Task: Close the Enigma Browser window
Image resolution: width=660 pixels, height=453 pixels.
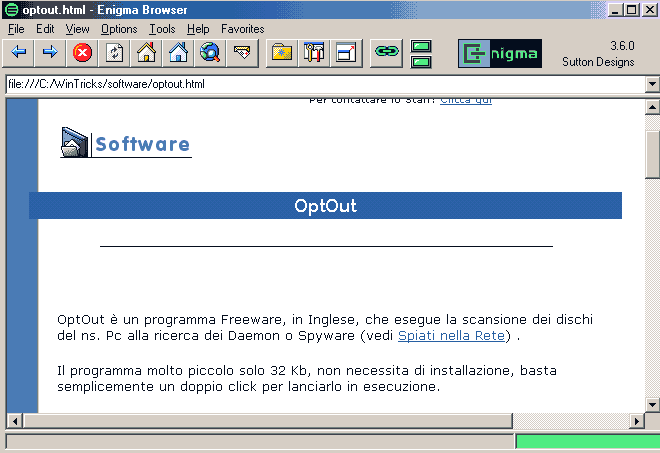Action: click(649, 10)
